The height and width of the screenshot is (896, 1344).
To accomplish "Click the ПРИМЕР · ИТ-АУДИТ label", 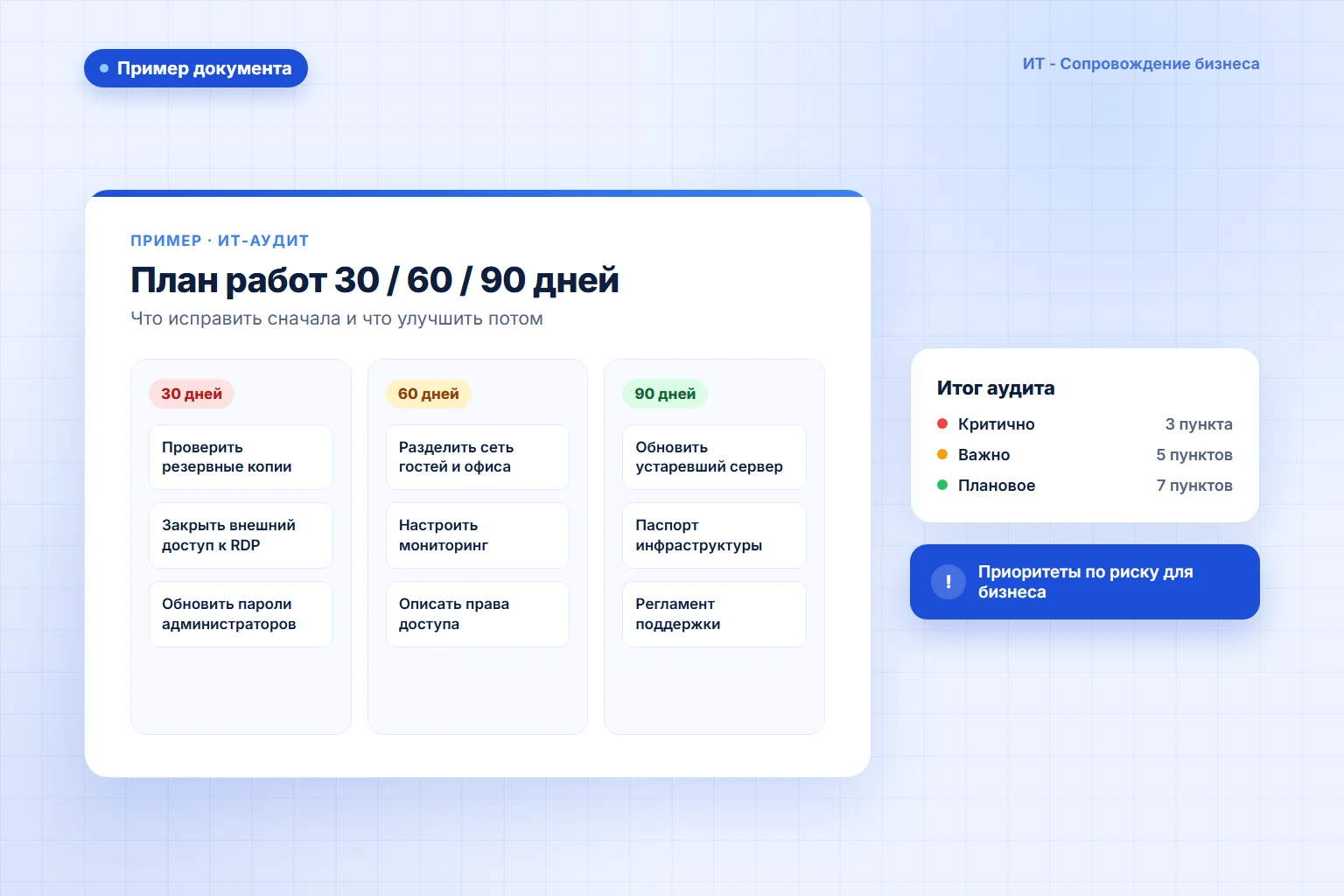I will point(220,241).
